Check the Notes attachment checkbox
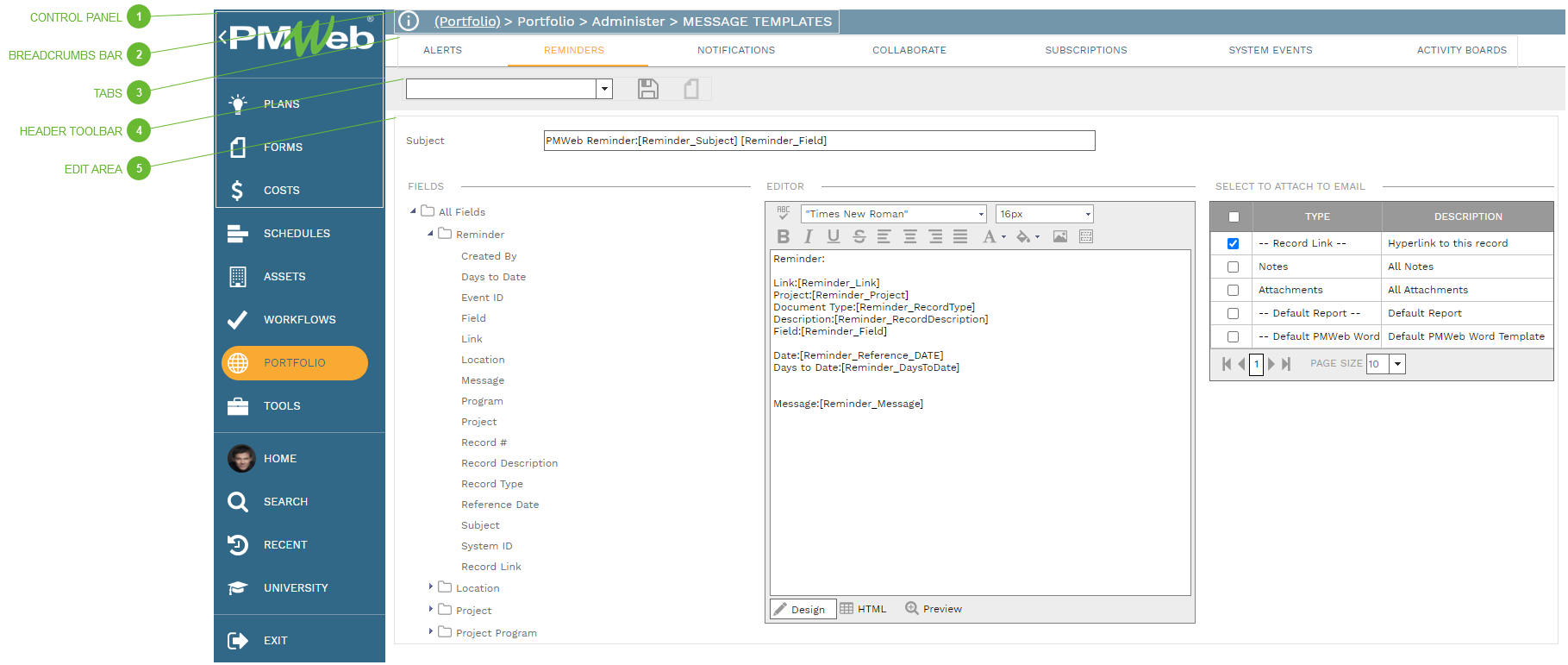The image size is (1568, 665). coord(1233,267)
